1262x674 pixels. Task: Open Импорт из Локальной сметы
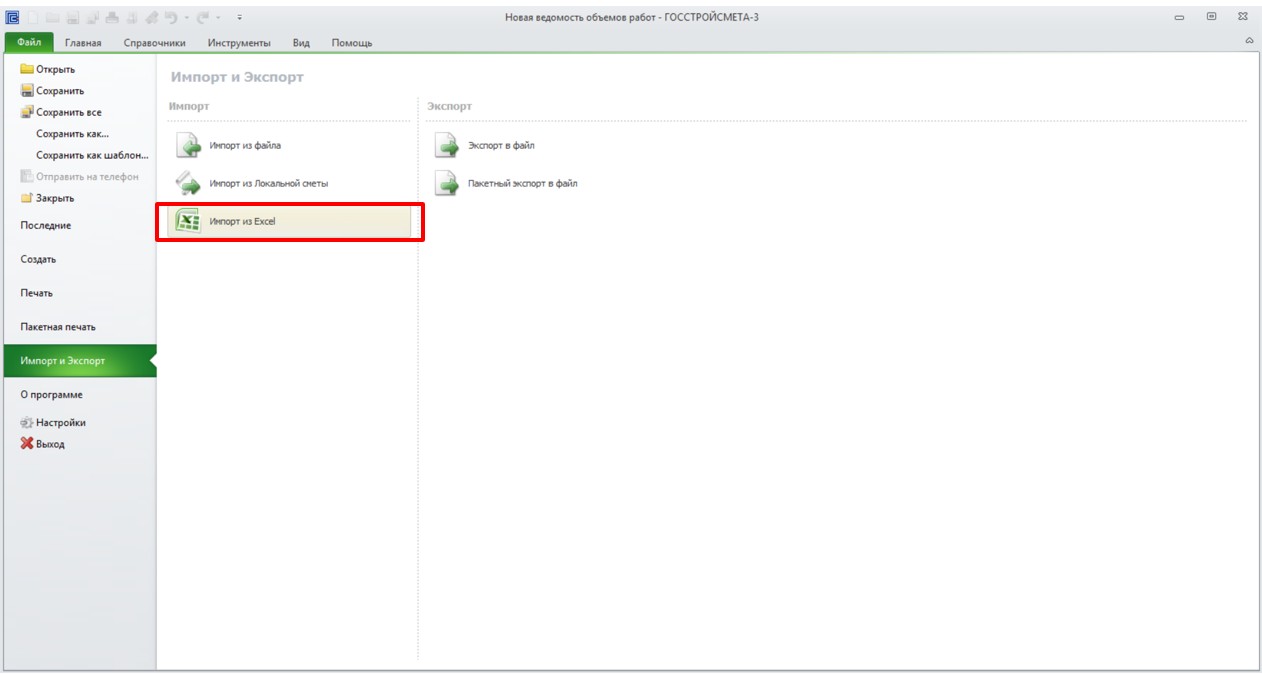click(268, 184)
